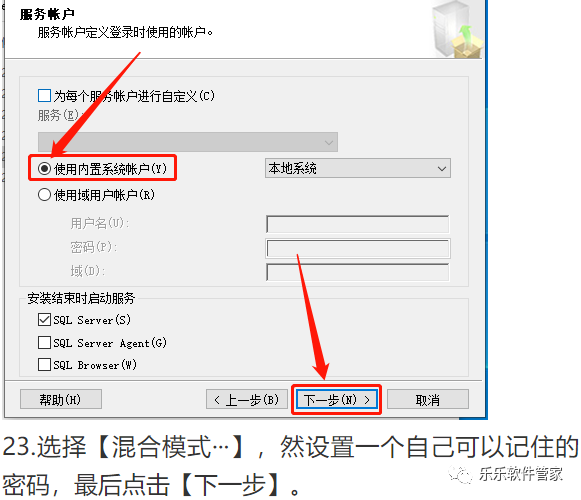Select 使用域用户帐户(R) radio button
The height and width of the screenshot is (500, 581).
click(44, 194)
